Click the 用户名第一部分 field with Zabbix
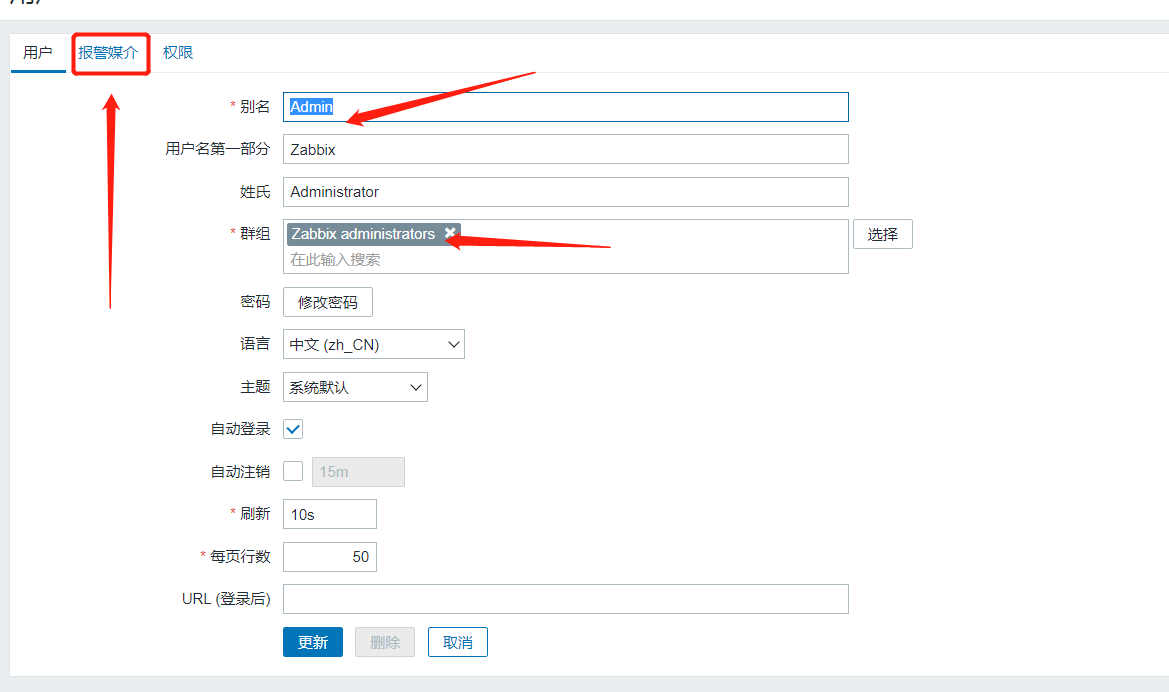The height and width of the screenshot is (692, 1169). coord(566,149)
